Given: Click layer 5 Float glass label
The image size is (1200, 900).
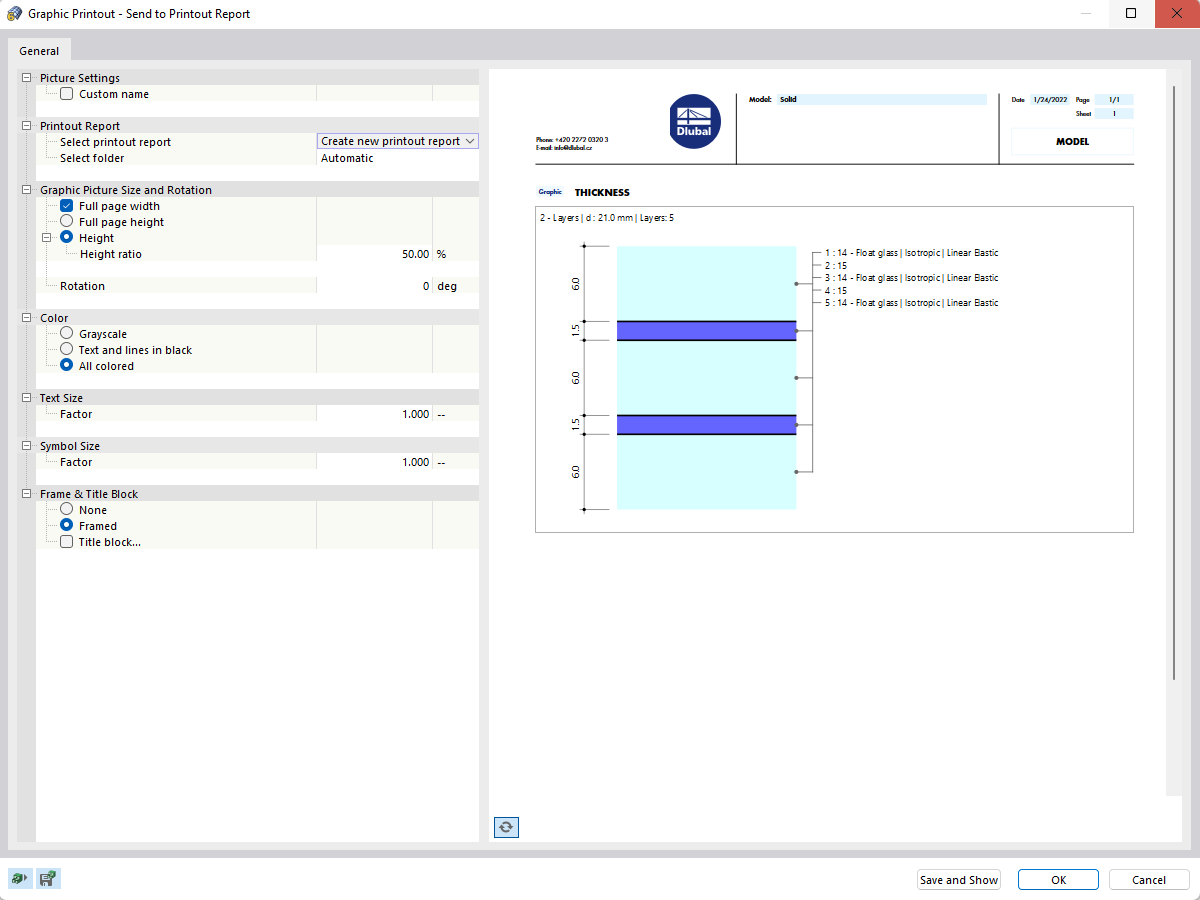Looking at the screenshot, I should coord(911,302).
